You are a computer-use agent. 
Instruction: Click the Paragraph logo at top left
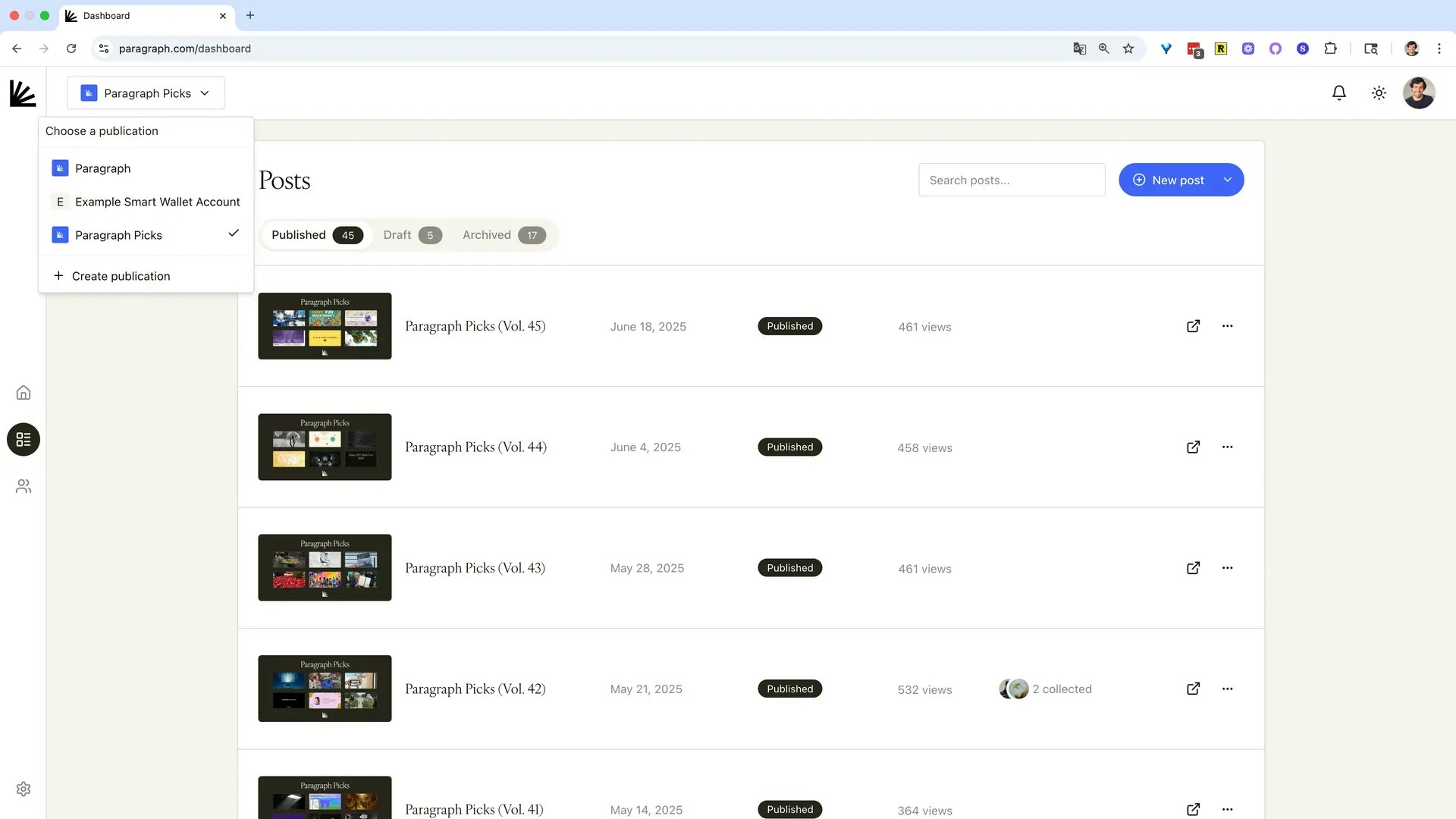[x=23, y=93]
